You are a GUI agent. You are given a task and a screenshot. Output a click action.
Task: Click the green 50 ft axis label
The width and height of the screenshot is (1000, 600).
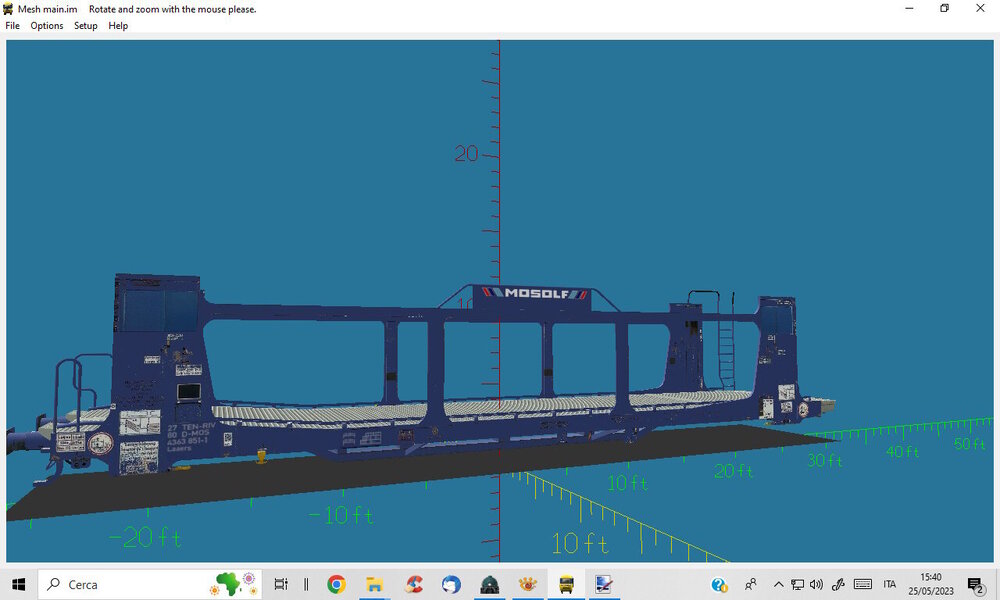tap(969, 443)
